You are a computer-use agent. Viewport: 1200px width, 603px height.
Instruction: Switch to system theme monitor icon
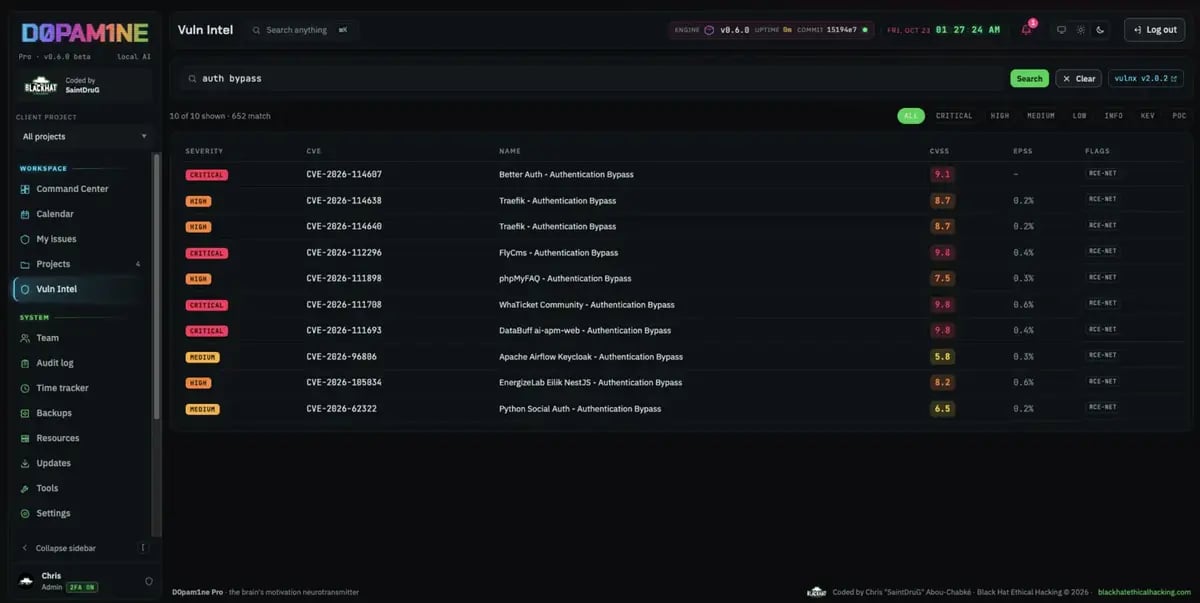coord(1062,30)
